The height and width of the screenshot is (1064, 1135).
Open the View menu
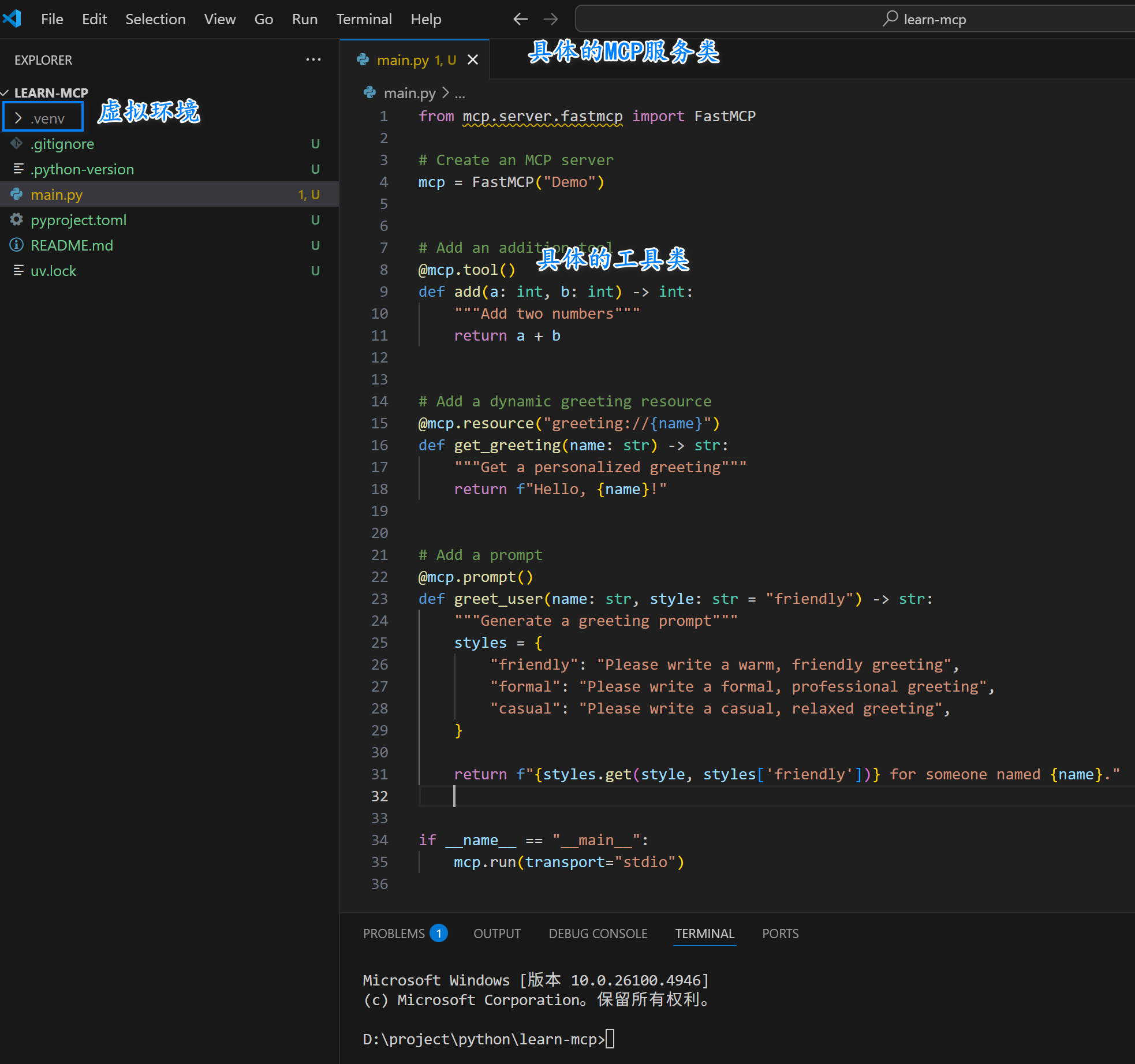pyautogui.click(x=219, y=19)
